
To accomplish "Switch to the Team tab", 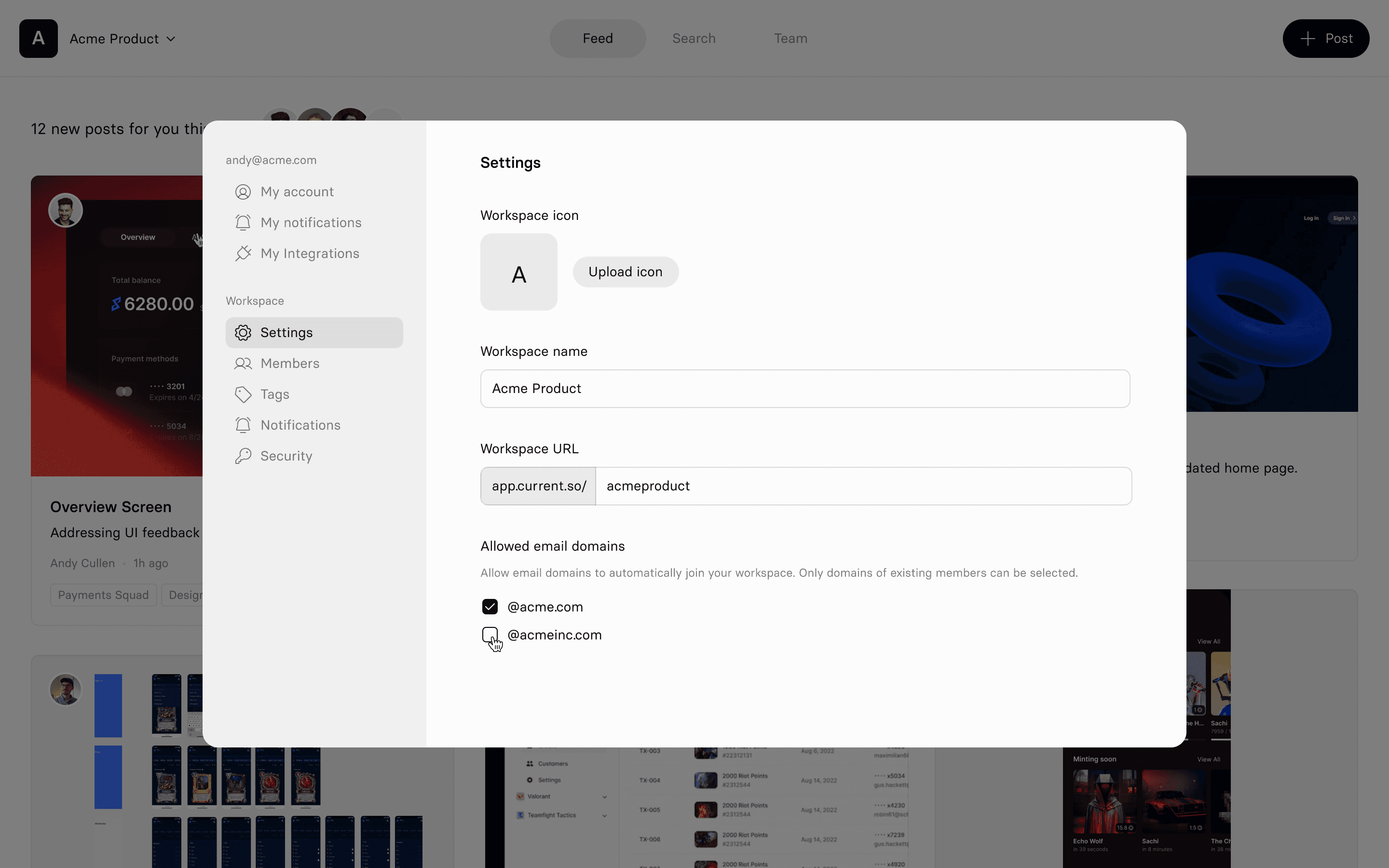I will click(790, 39).
